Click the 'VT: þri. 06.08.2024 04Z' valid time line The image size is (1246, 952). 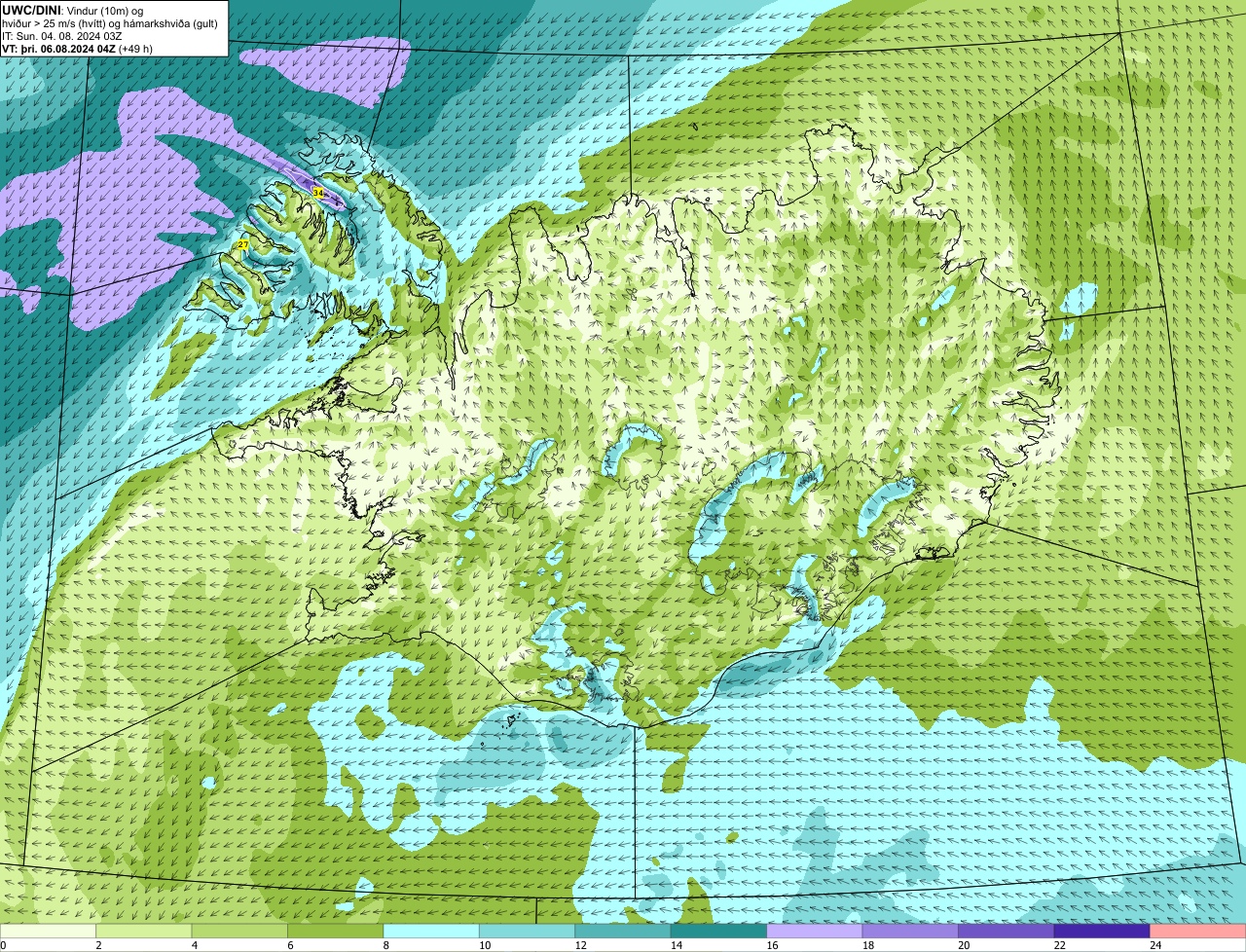coord(77,49)
